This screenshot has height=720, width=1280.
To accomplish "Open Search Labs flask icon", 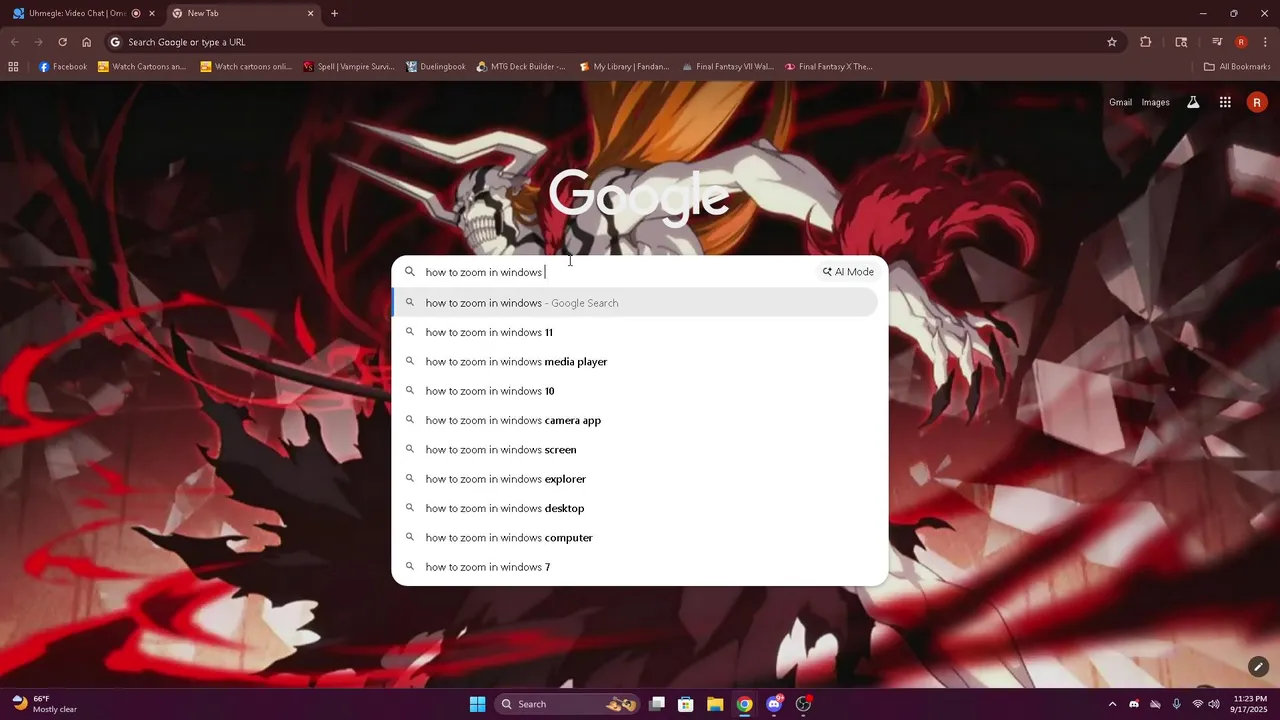I will tap(1193, 102).
